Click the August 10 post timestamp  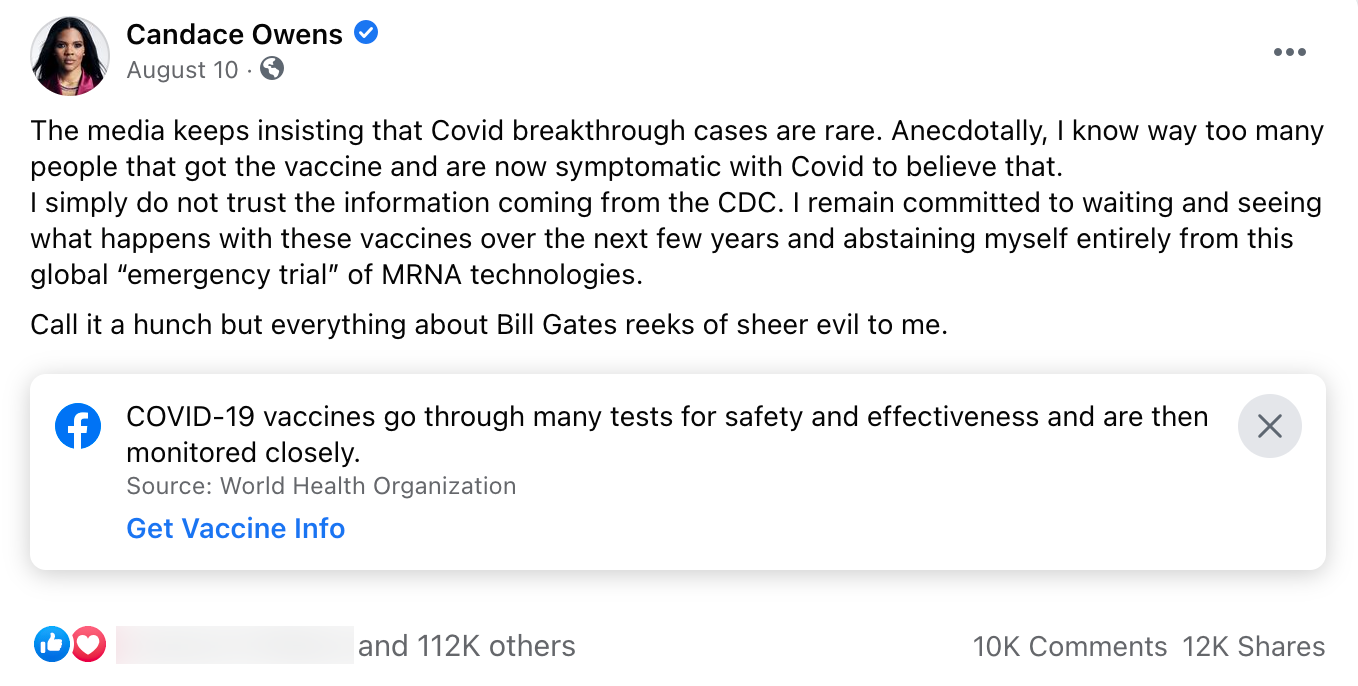click(x=183, y=70)
